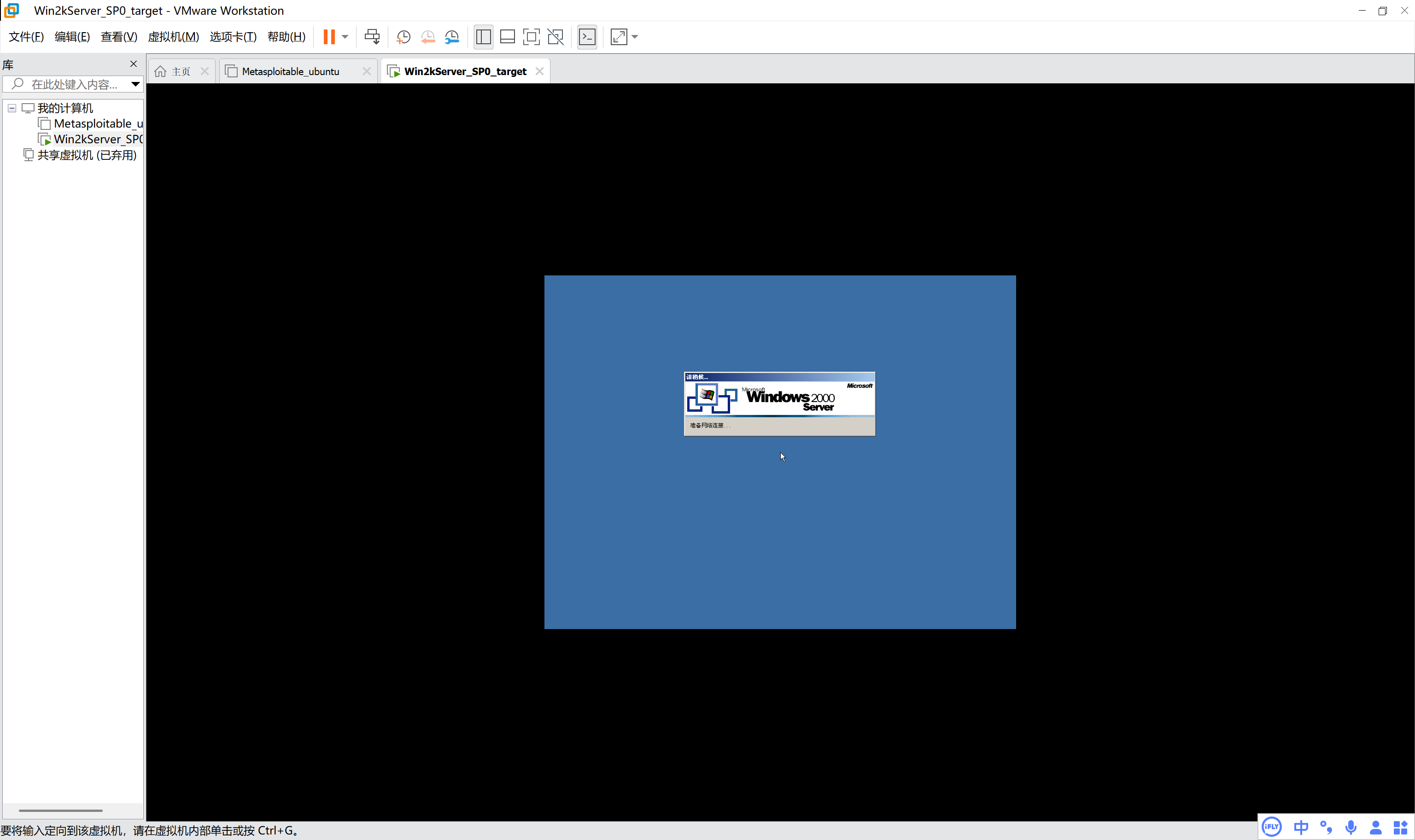Click the Unity mode toolbar icon

555,37
